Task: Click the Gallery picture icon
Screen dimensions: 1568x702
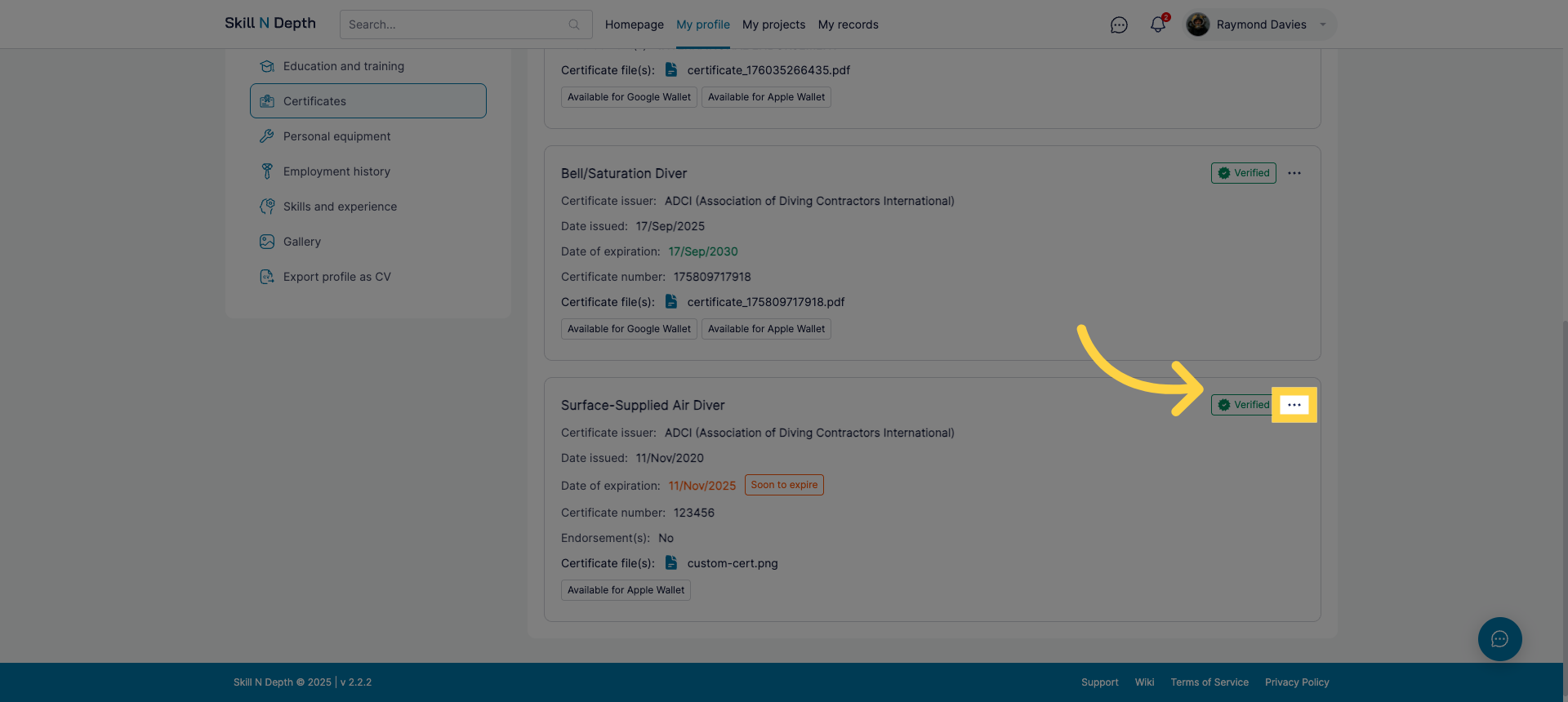Action: click(x=267, y=242)
